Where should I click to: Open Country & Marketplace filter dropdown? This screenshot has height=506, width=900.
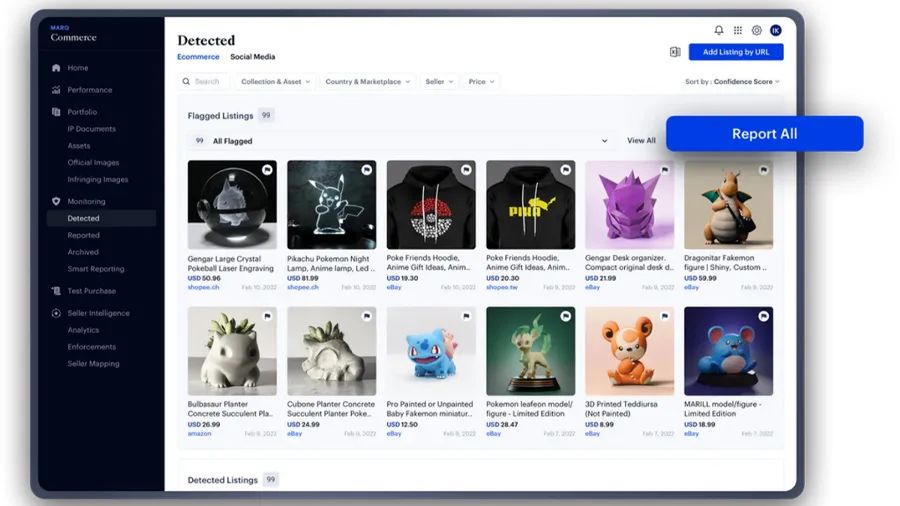pyautogui.click(x=367, y=81)
